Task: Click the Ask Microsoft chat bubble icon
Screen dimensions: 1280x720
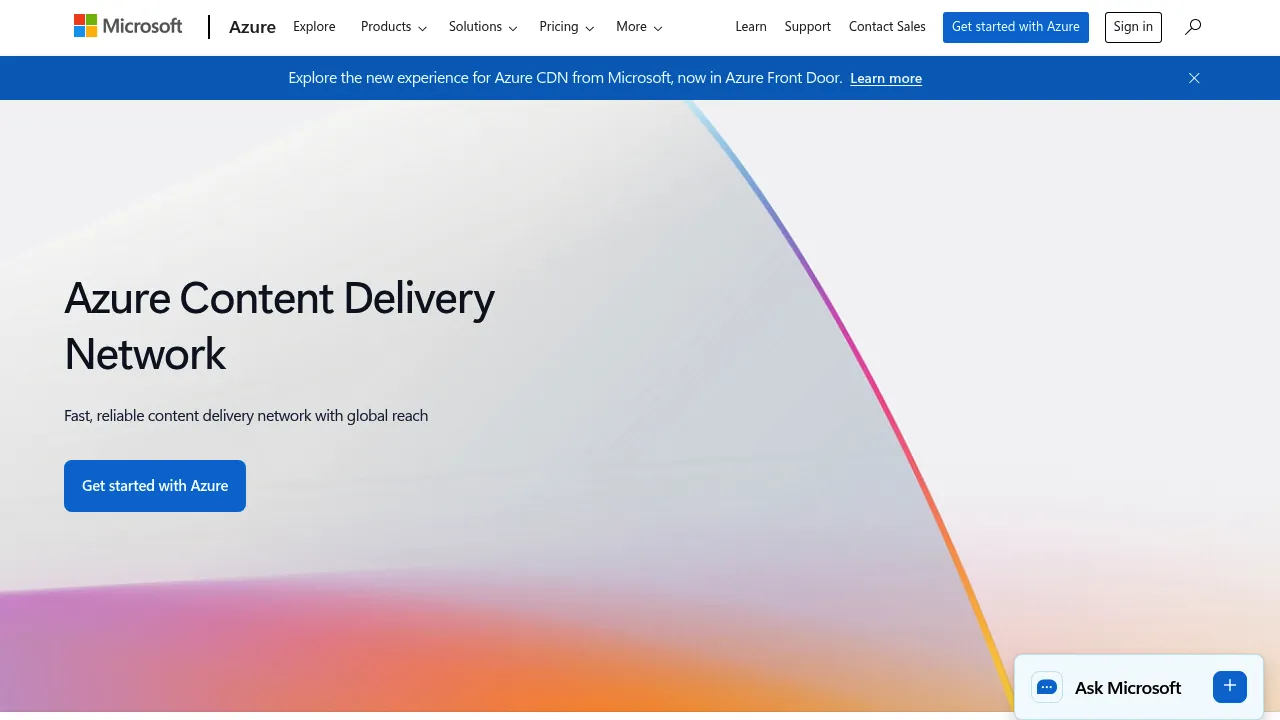Action: tap(1047, 687)
